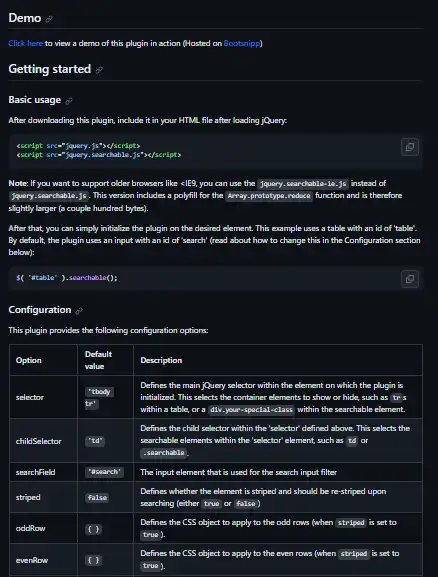This screenshot has height=577, width=438.
Task: Copy the script tags code block
Action: pyautogui.click(x=410, y=147)
